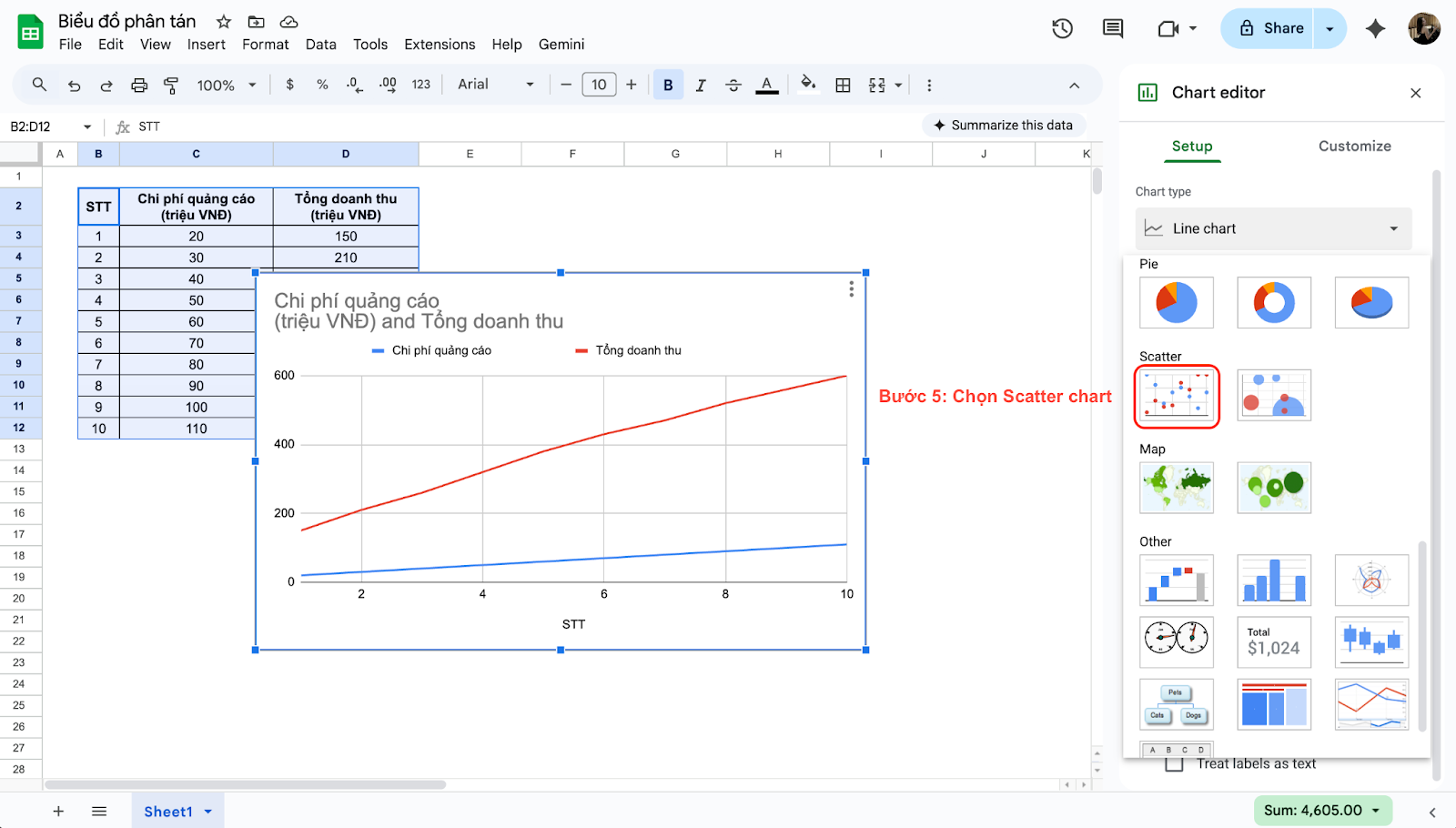Open version history clock icon
Image resolution: width=1456 pixels, height=828 pixels.
coord(1062,29)
